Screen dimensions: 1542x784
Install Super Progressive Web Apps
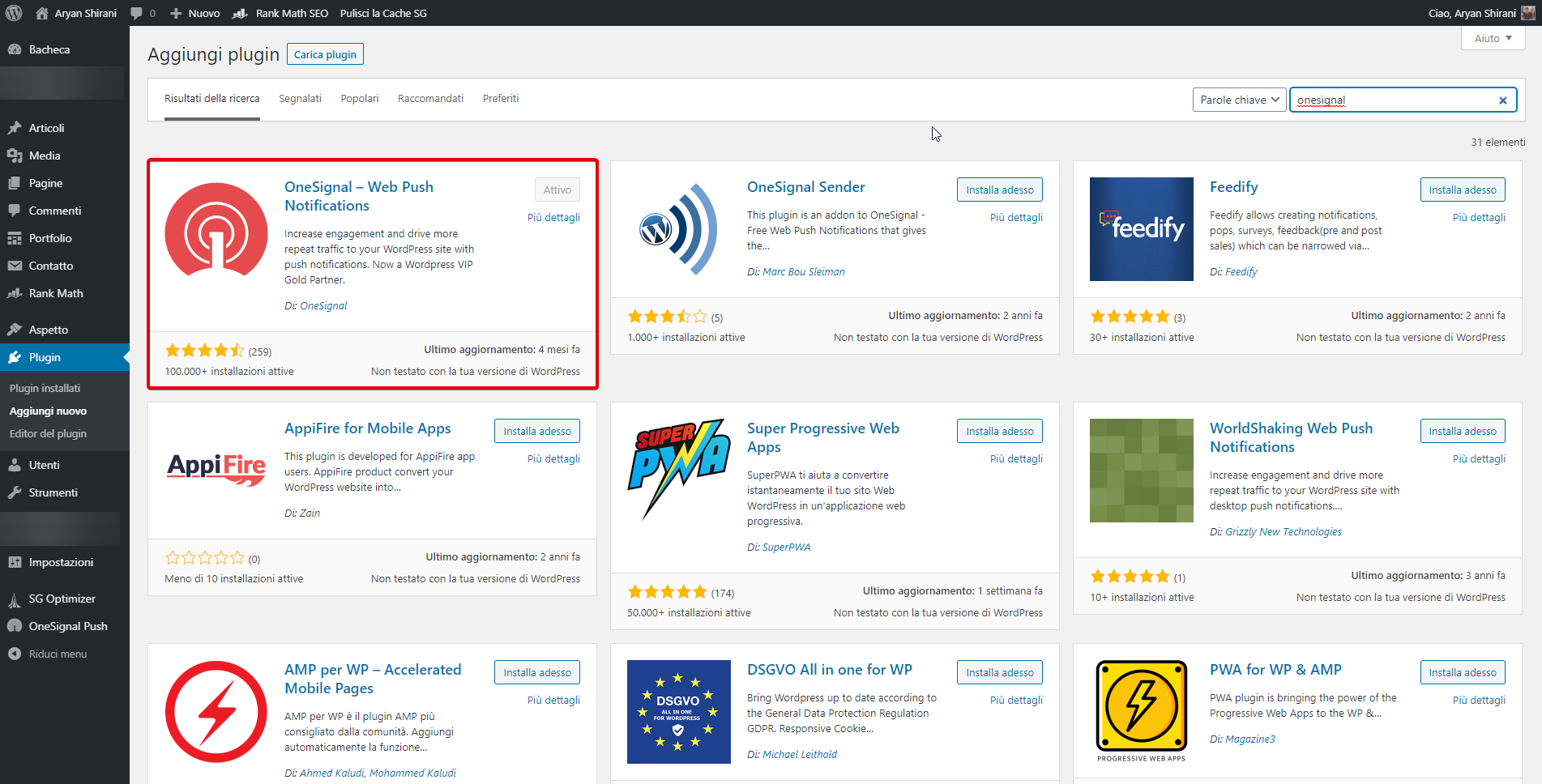1000,431
